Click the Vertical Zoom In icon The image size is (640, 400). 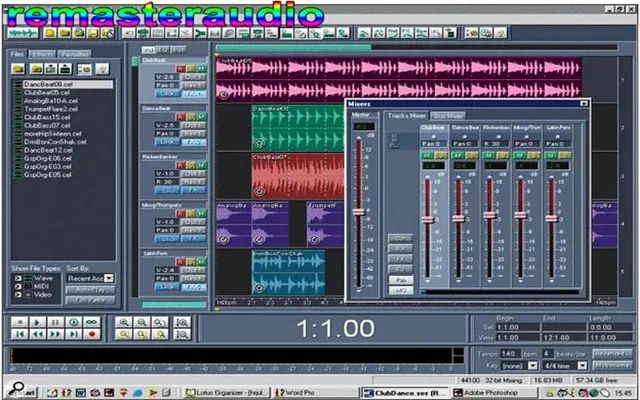182,322
